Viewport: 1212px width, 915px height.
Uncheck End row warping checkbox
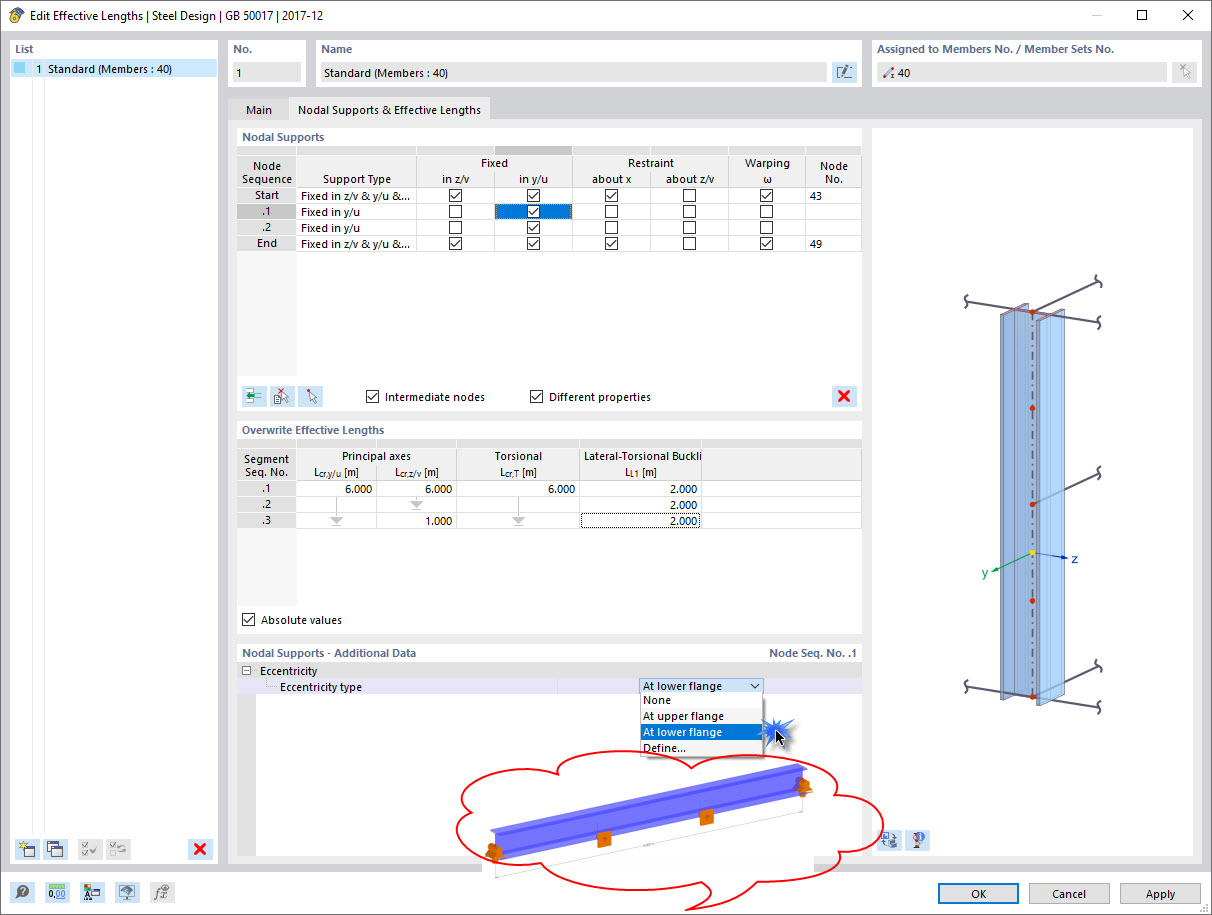pos(766,244)
